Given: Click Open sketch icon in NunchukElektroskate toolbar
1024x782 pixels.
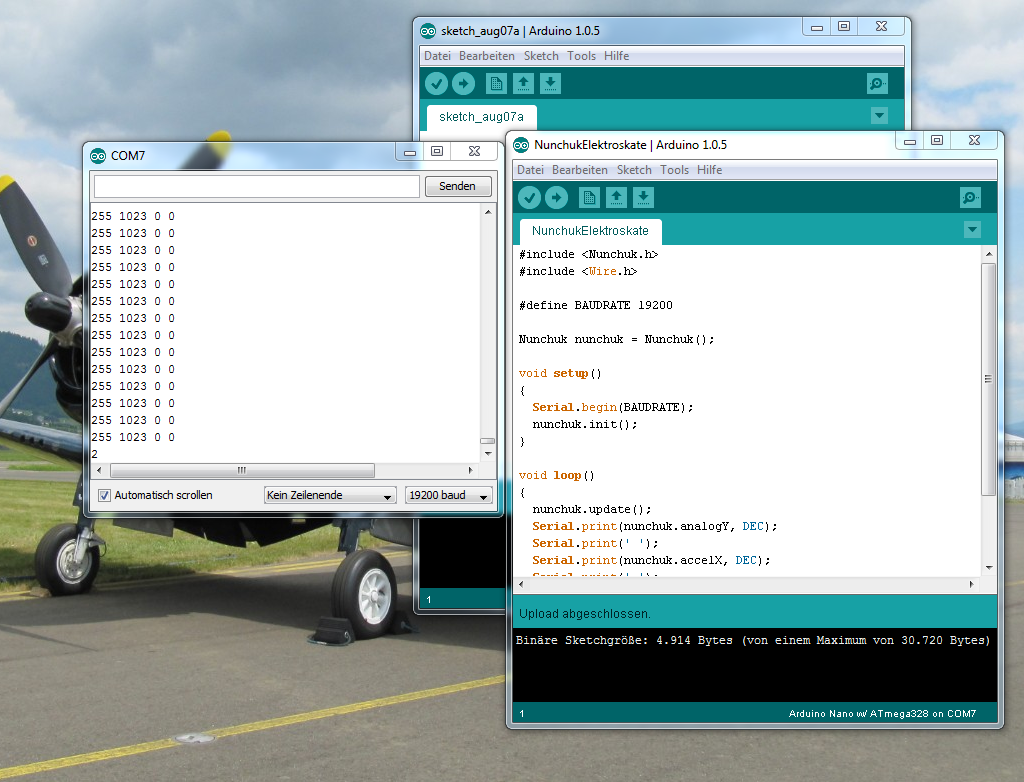Looking at the screenshot, I should 617,198.
